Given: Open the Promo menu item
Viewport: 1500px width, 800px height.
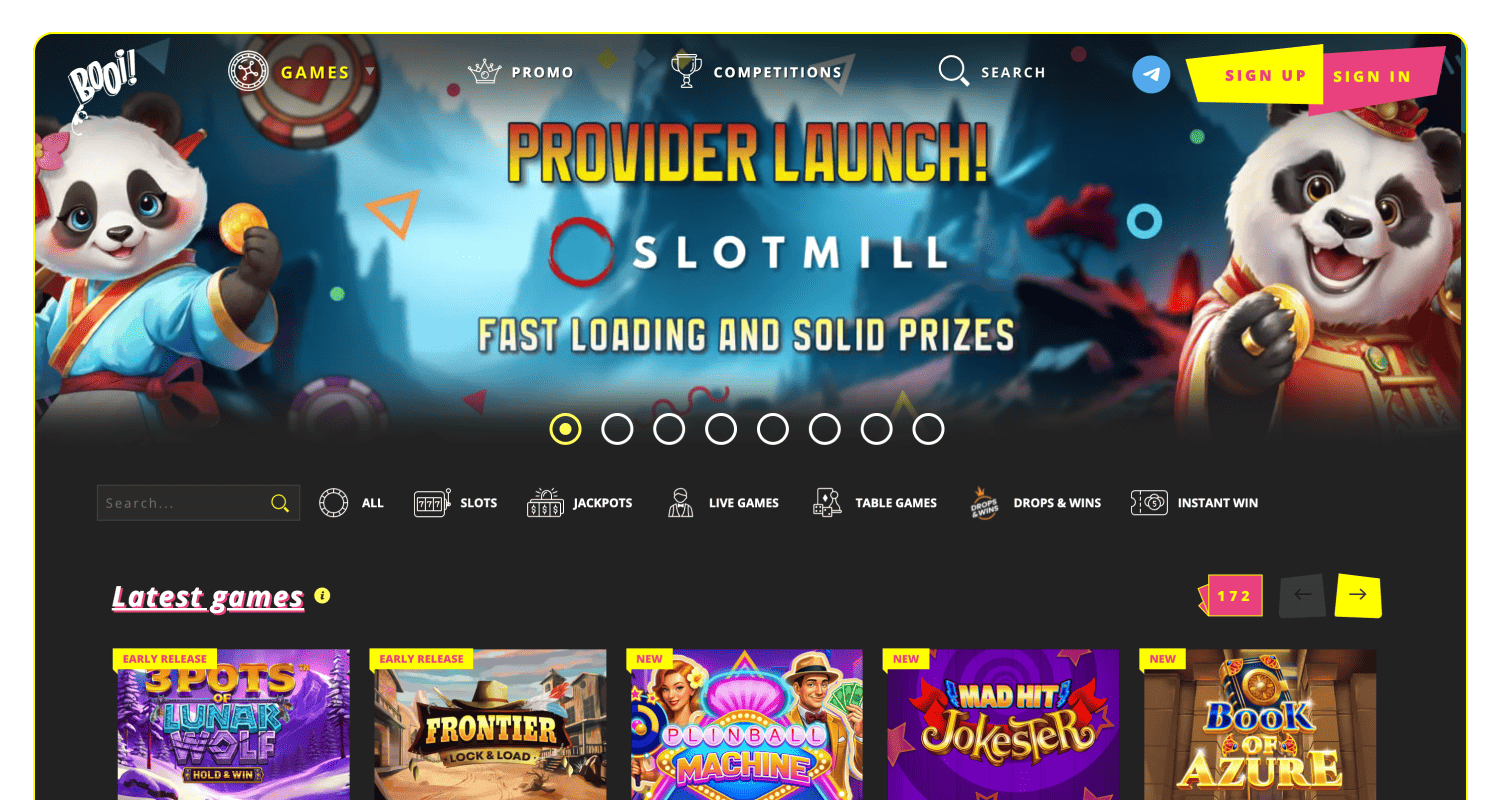Looking at the screenshot, I should 521,72.
